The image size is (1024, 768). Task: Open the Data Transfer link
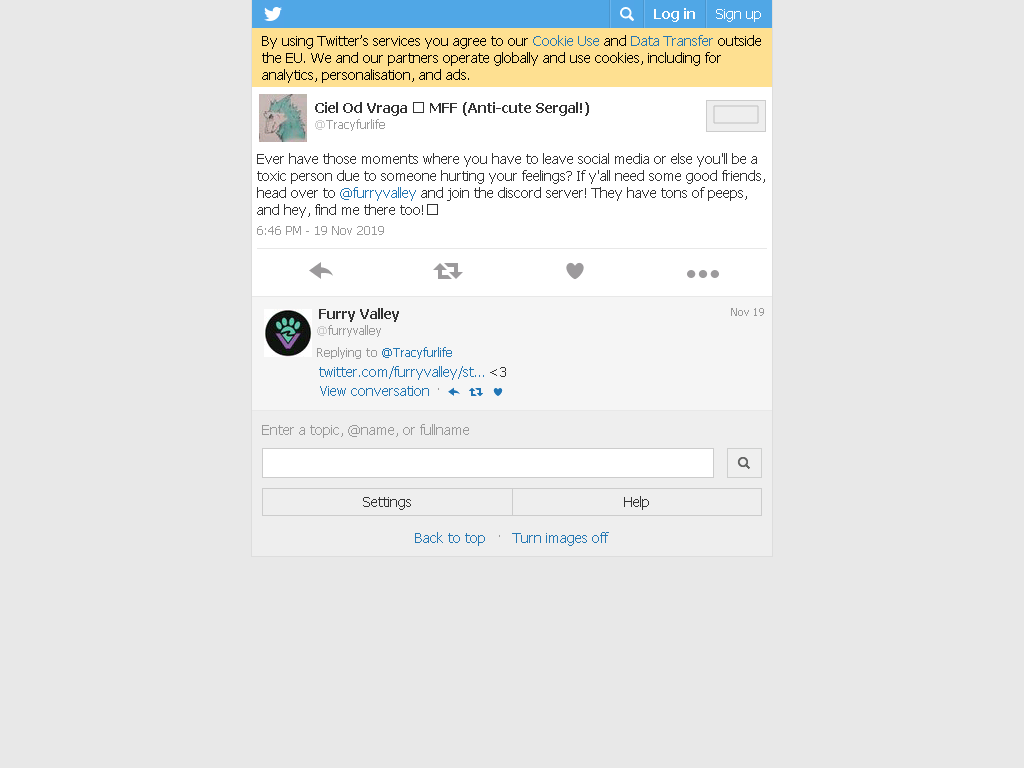point(671,40)
